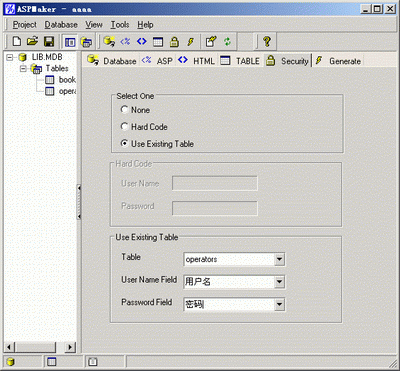This screenshot has height=371, width=400.
Task: Expand the User Name Field dropdown
Action: click(279, 282)
